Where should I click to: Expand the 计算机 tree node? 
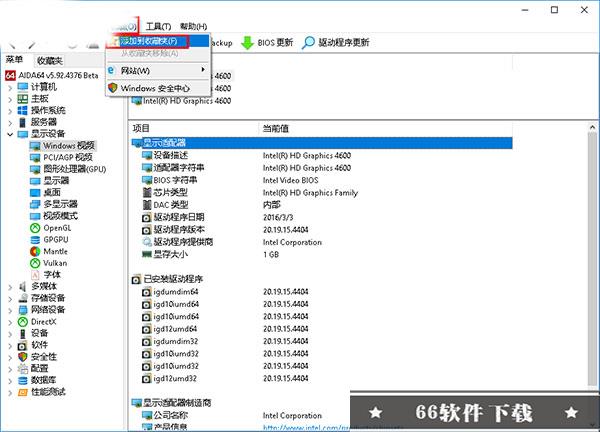coord(10,88)
